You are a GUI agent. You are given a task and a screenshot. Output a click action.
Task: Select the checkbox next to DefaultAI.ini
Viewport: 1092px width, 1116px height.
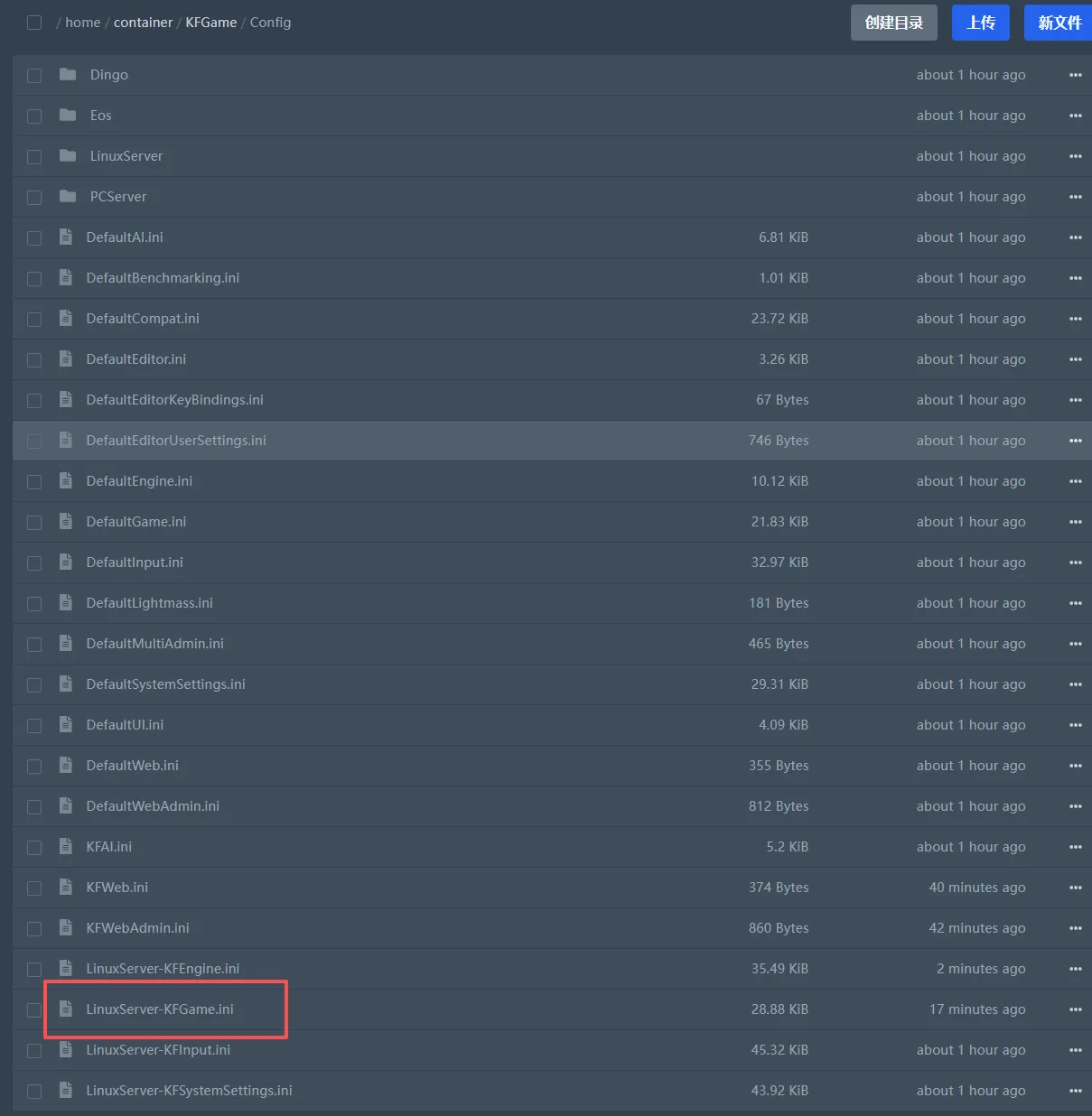click(x=34, y=238)
